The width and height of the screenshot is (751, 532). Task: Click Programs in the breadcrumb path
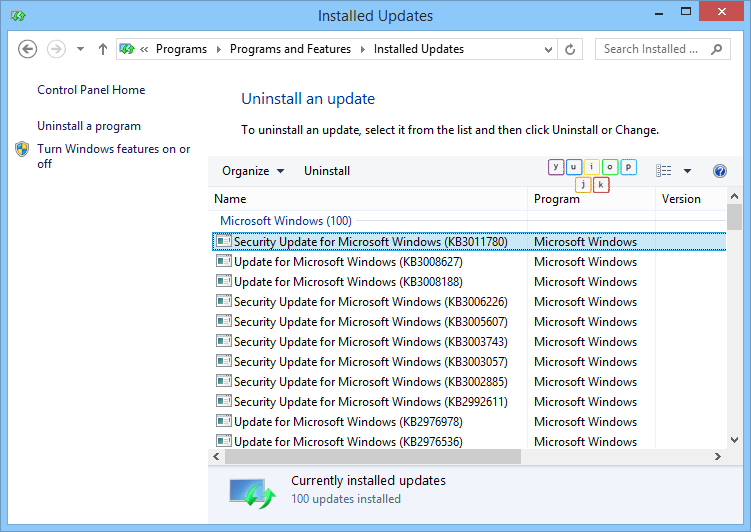[x=182, y=49]
